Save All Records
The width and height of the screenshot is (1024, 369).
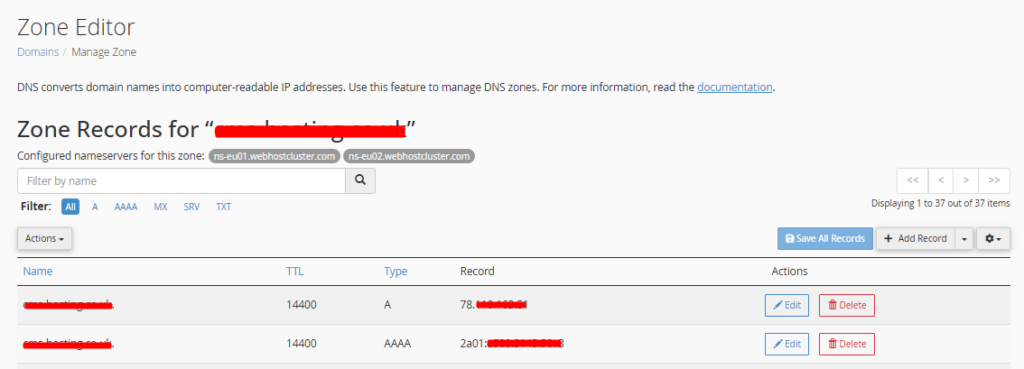coord(825,238)
